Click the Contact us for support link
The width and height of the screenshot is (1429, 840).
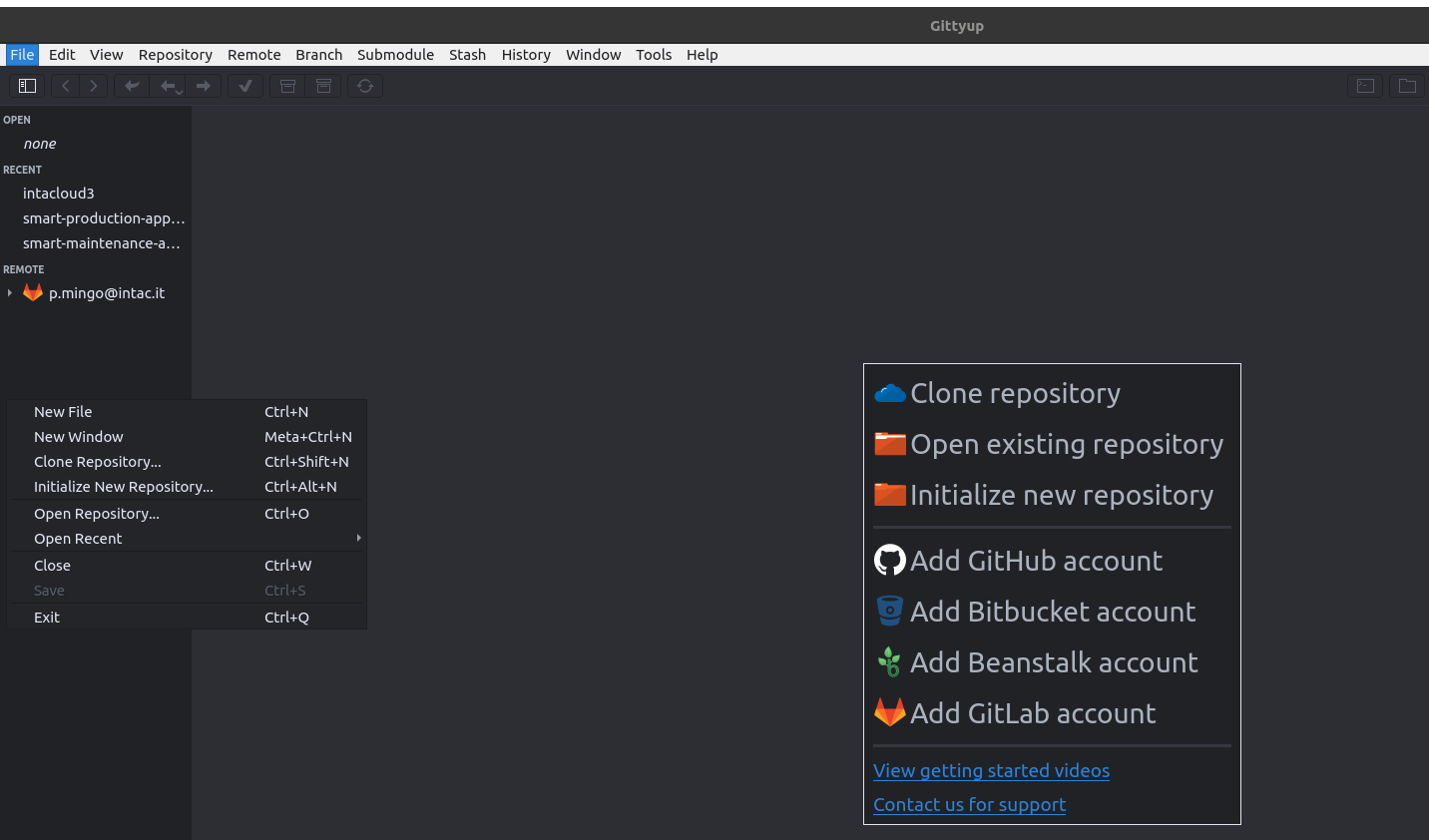coord(969,804)
